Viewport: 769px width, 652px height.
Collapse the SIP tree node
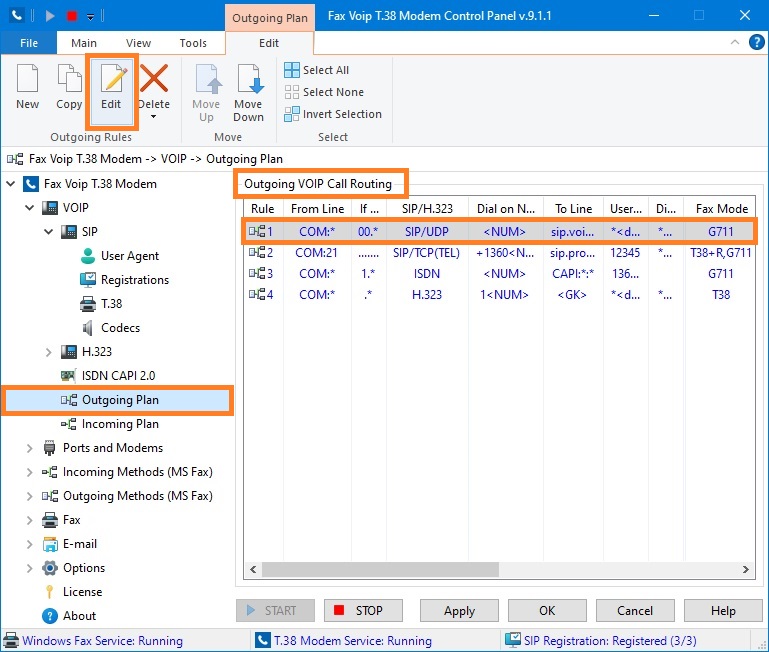(49, 232)
